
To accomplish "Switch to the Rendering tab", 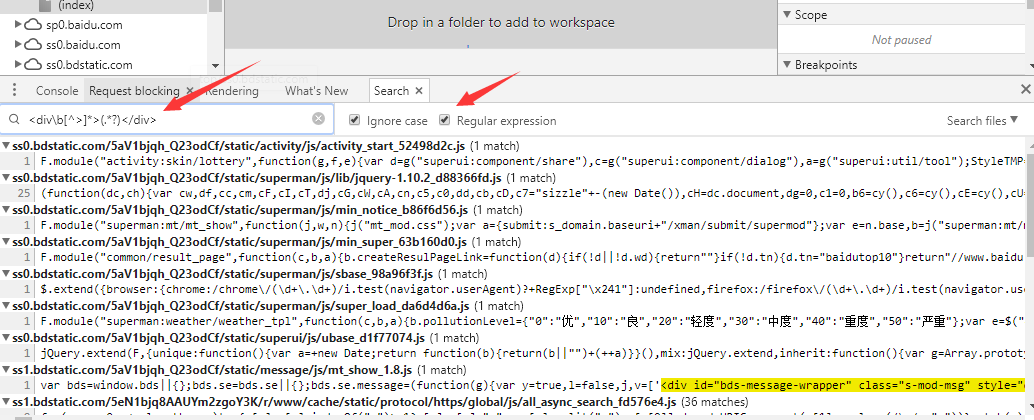I will click(231, 90).
